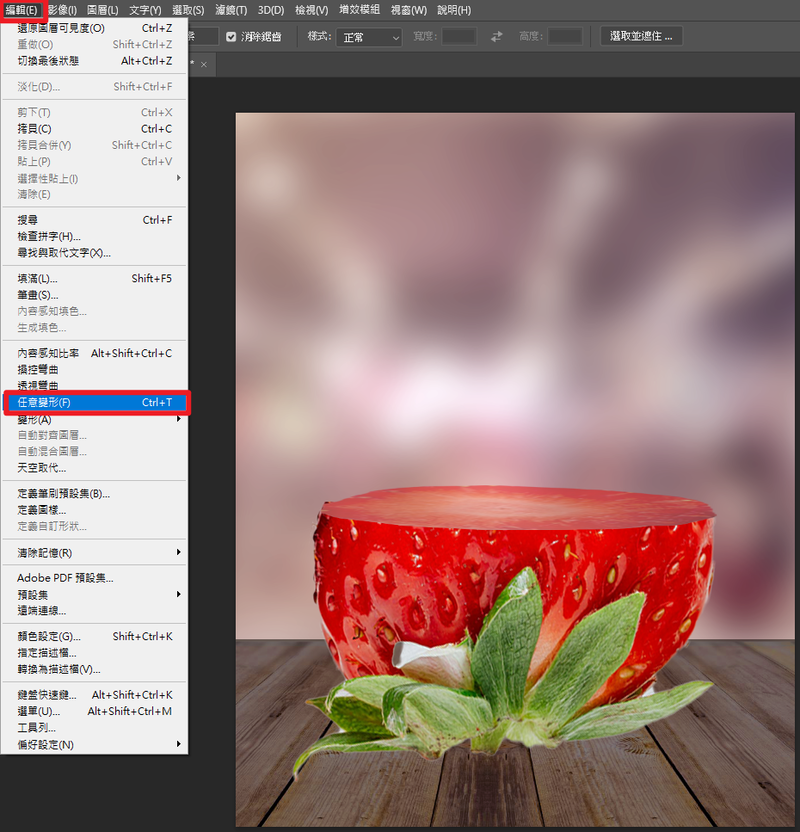Click the swap width and height arrows icon
Image resolution: width=800 pixels, height=832 pixels.
point(497,37)
